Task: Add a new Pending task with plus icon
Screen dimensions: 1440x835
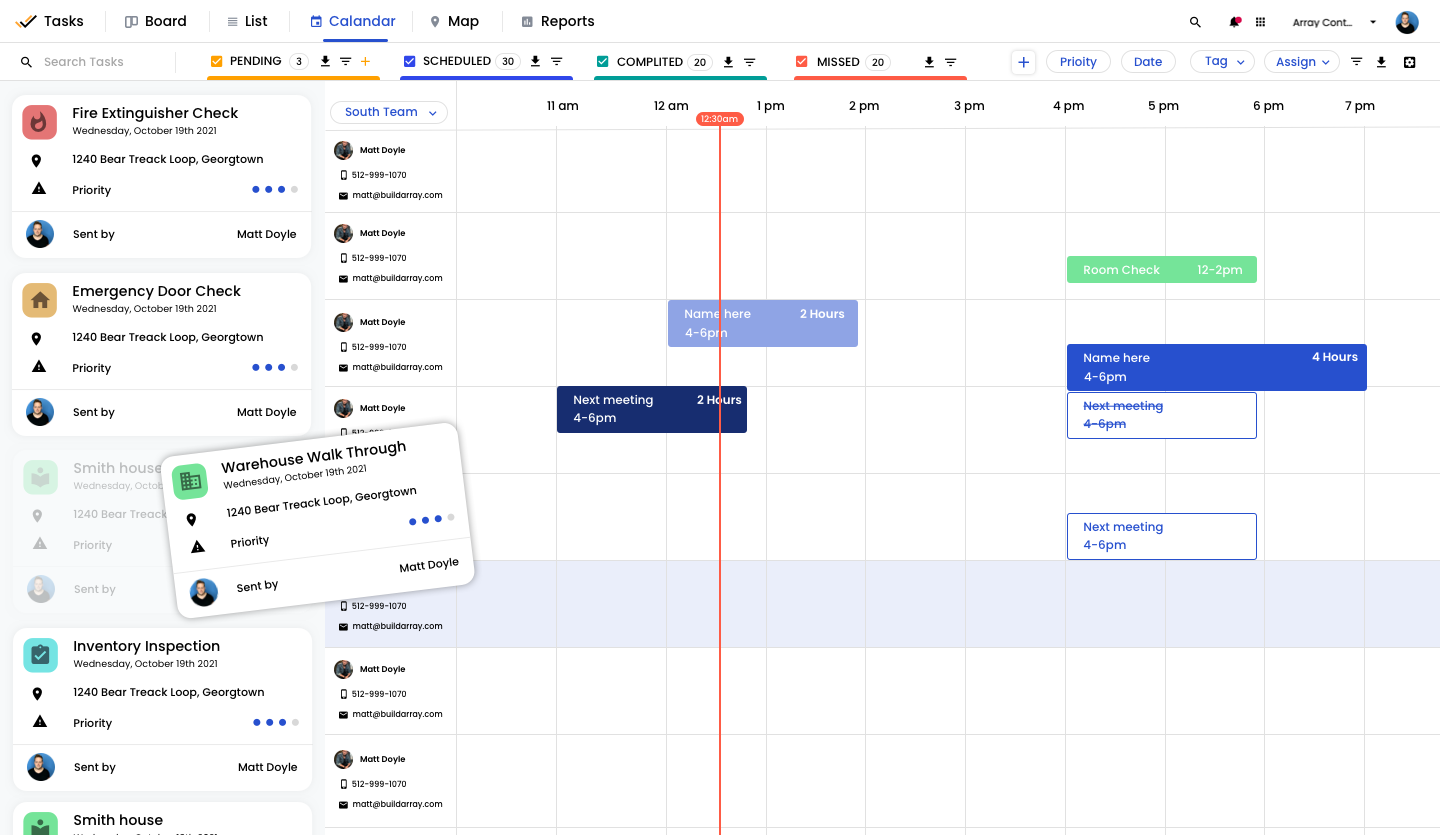Action: click(365, 62)
